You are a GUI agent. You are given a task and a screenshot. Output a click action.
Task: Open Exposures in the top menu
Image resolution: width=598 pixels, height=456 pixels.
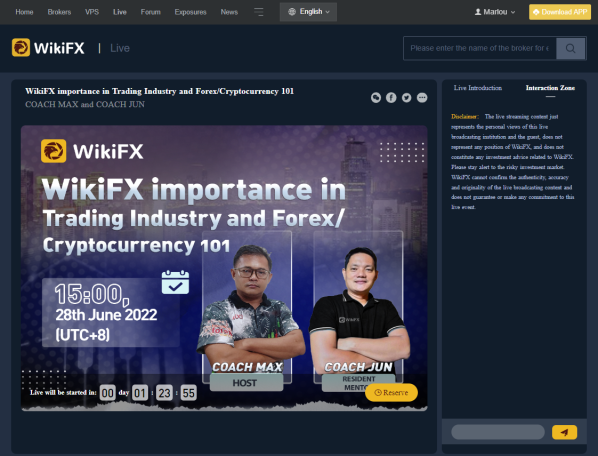190,12
